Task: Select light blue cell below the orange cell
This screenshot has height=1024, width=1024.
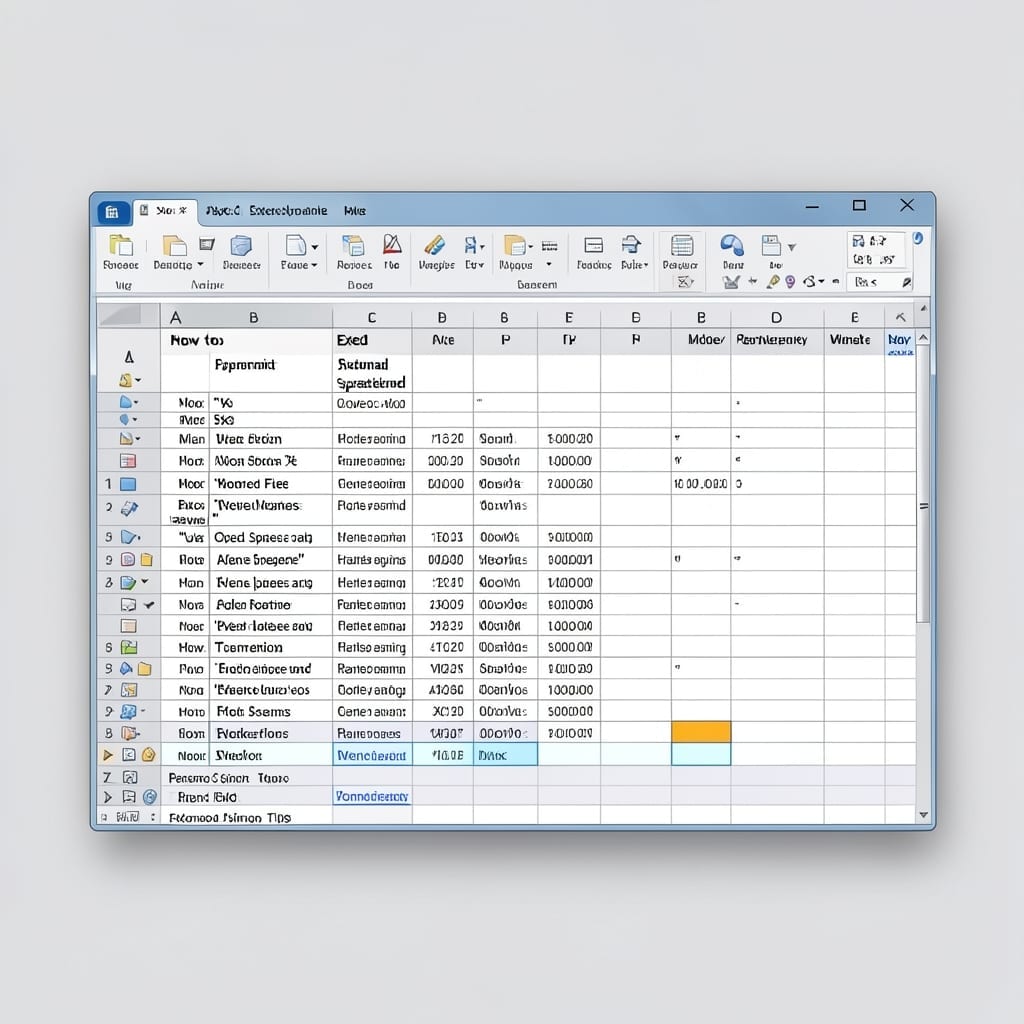Action: tap(701, 754)
